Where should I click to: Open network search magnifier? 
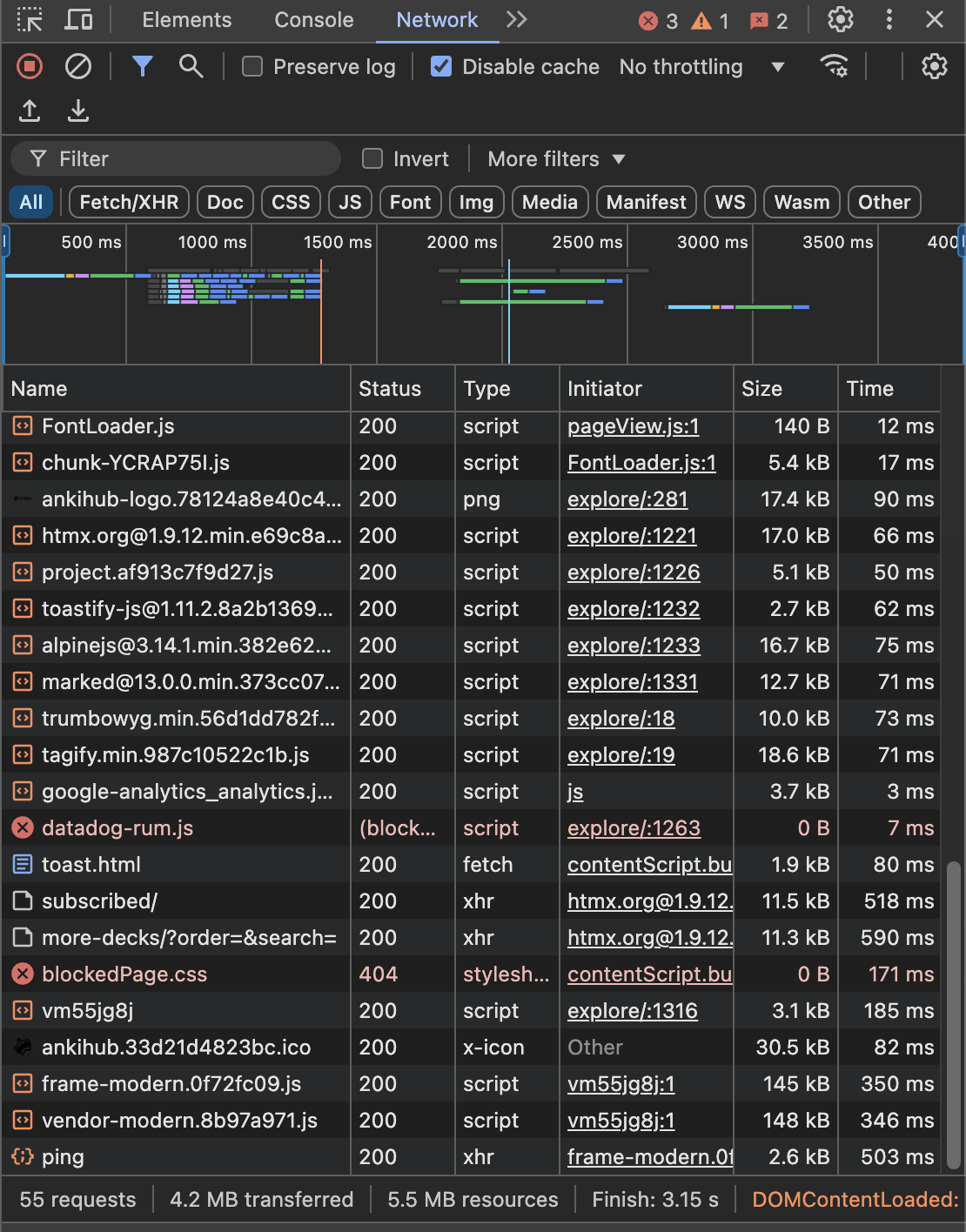pos(191,66)
